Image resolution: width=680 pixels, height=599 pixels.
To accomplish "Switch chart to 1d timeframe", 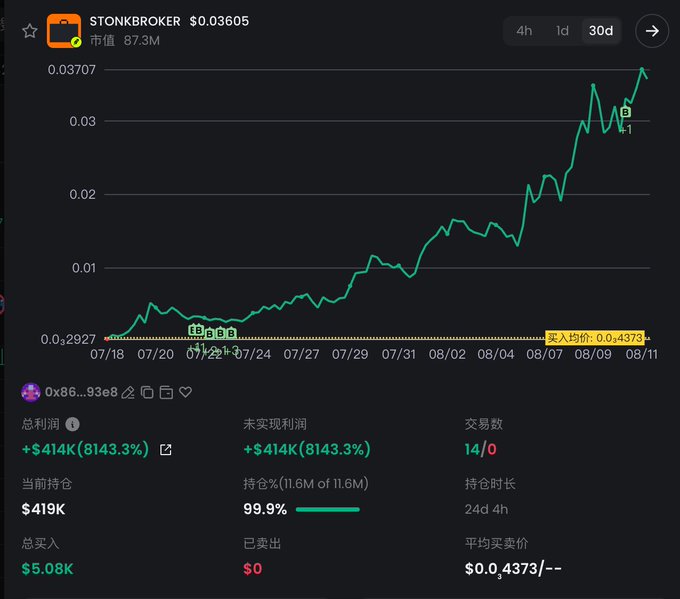I will 562,31.
